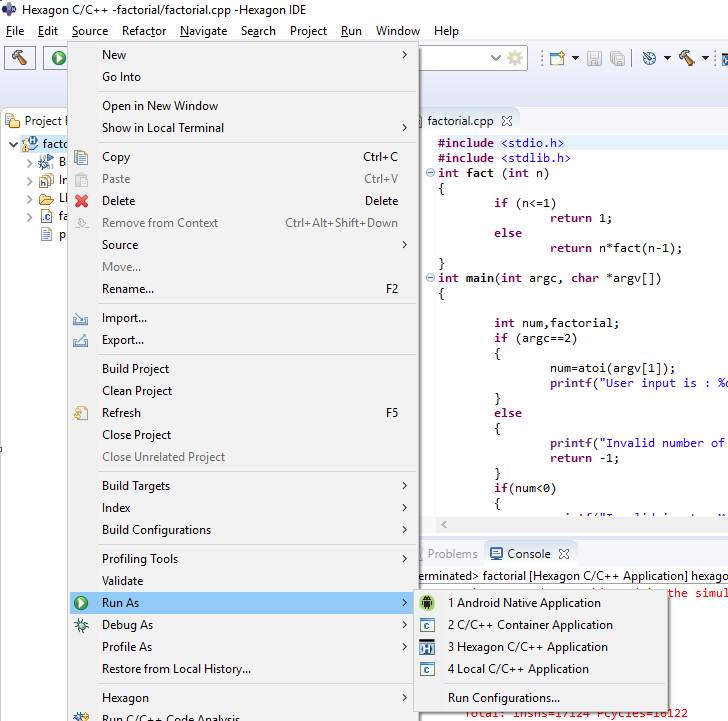The image size is (728, 721).
Task: Click the Android Native Application icon
Action: 427,603
